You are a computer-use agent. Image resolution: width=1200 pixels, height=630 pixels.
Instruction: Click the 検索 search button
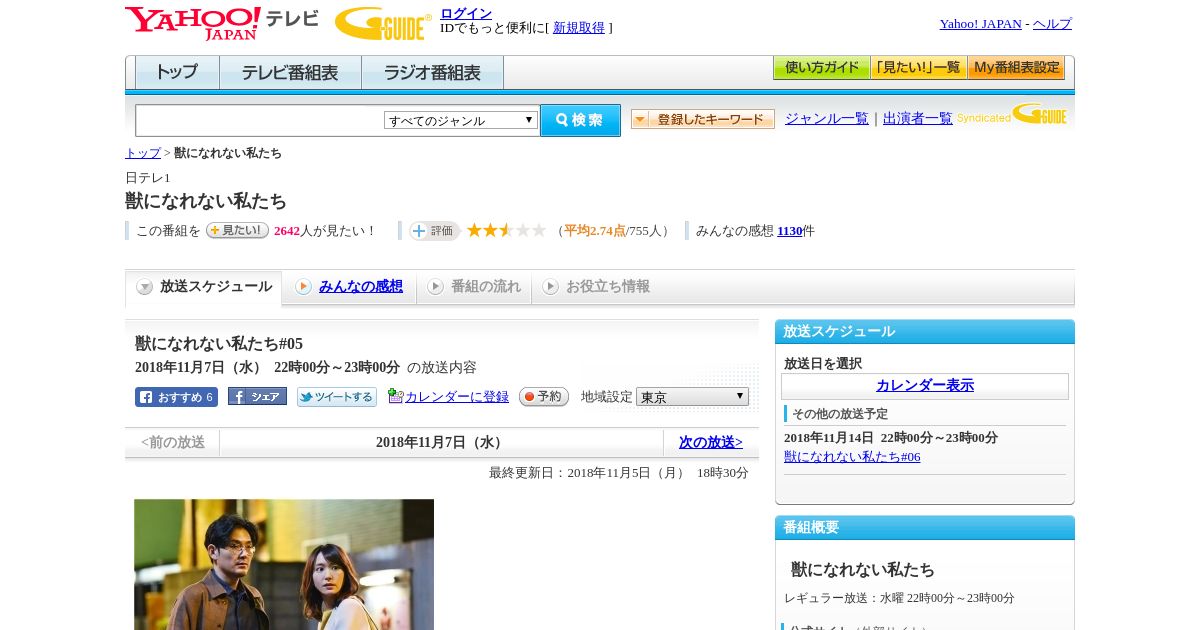[x=580, y=120]
